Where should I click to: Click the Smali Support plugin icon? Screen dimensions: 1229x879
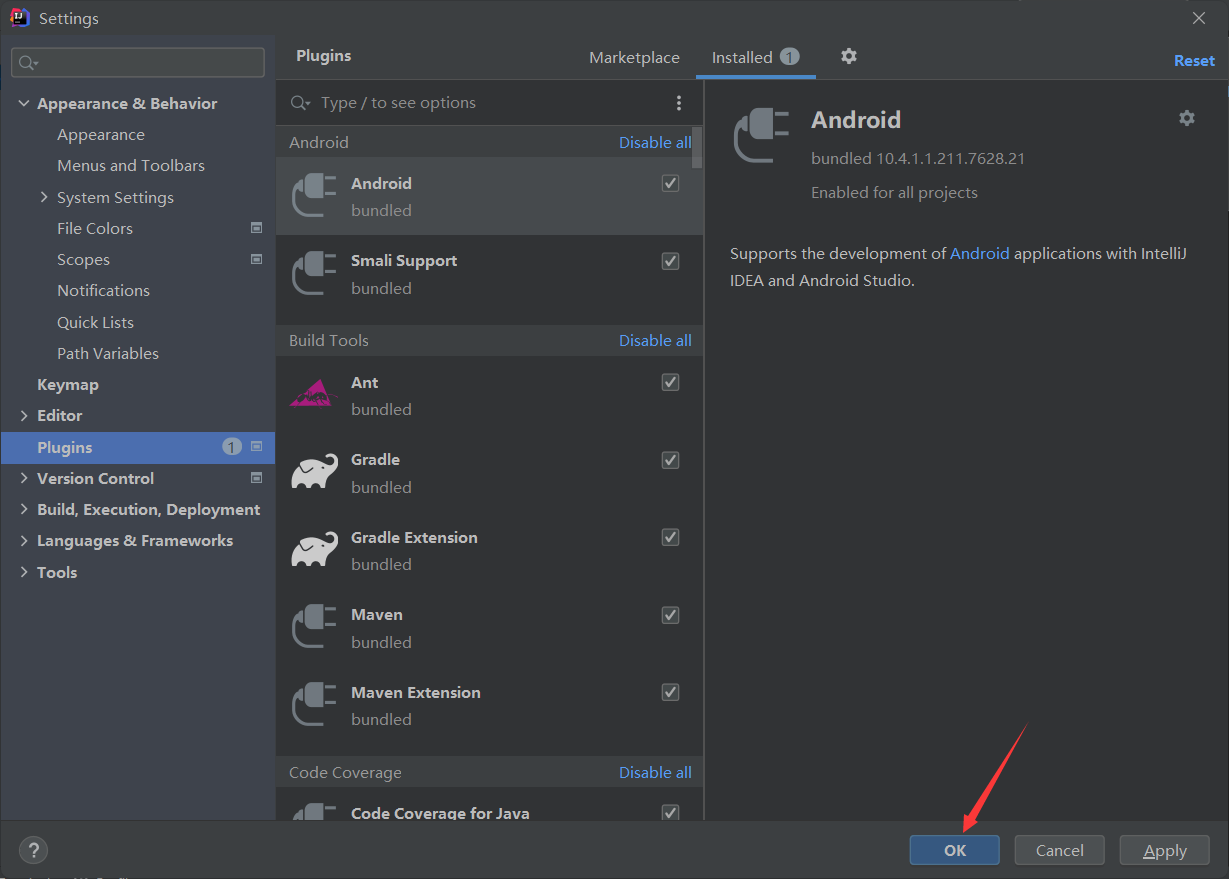(314, 273)
